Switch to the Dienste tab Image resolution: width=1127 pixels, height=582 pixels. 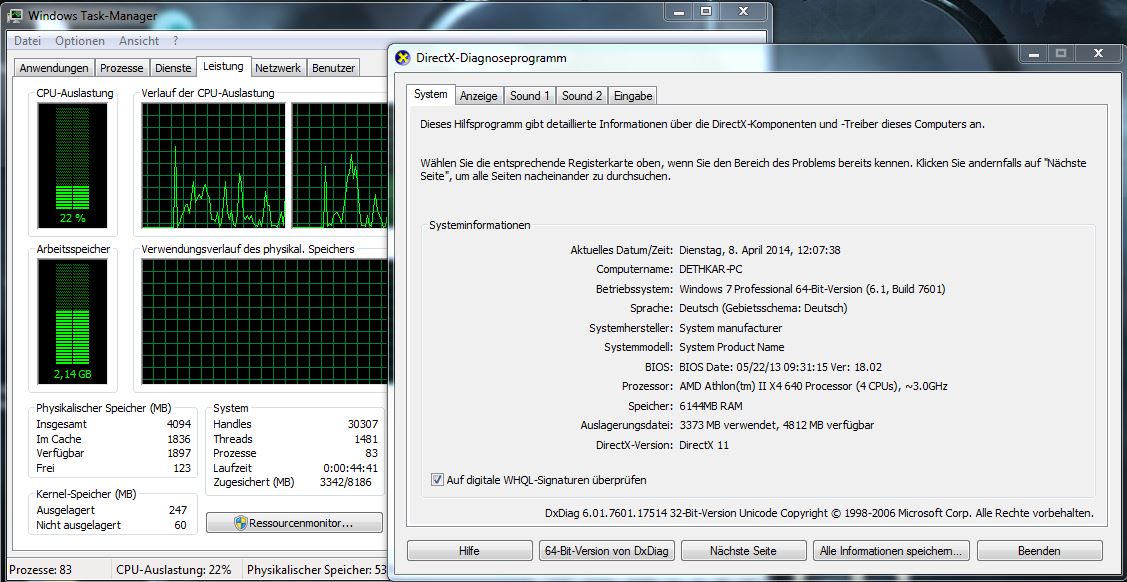coord(173,68)
